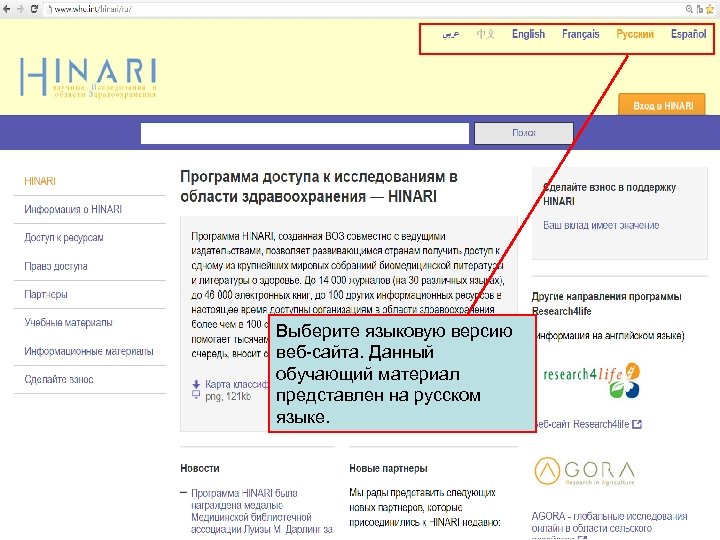Switch site language to English
720x540 pixels.
[x=529, y=34]
